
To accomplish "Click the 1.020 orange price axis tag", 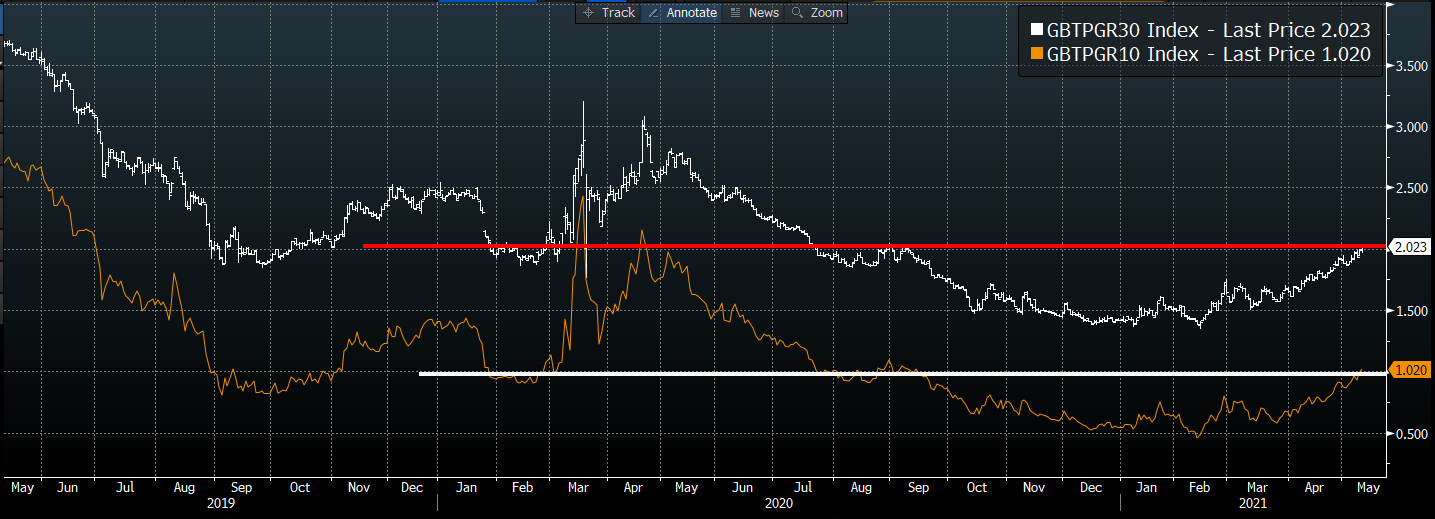I will (x=1410, y=370).
